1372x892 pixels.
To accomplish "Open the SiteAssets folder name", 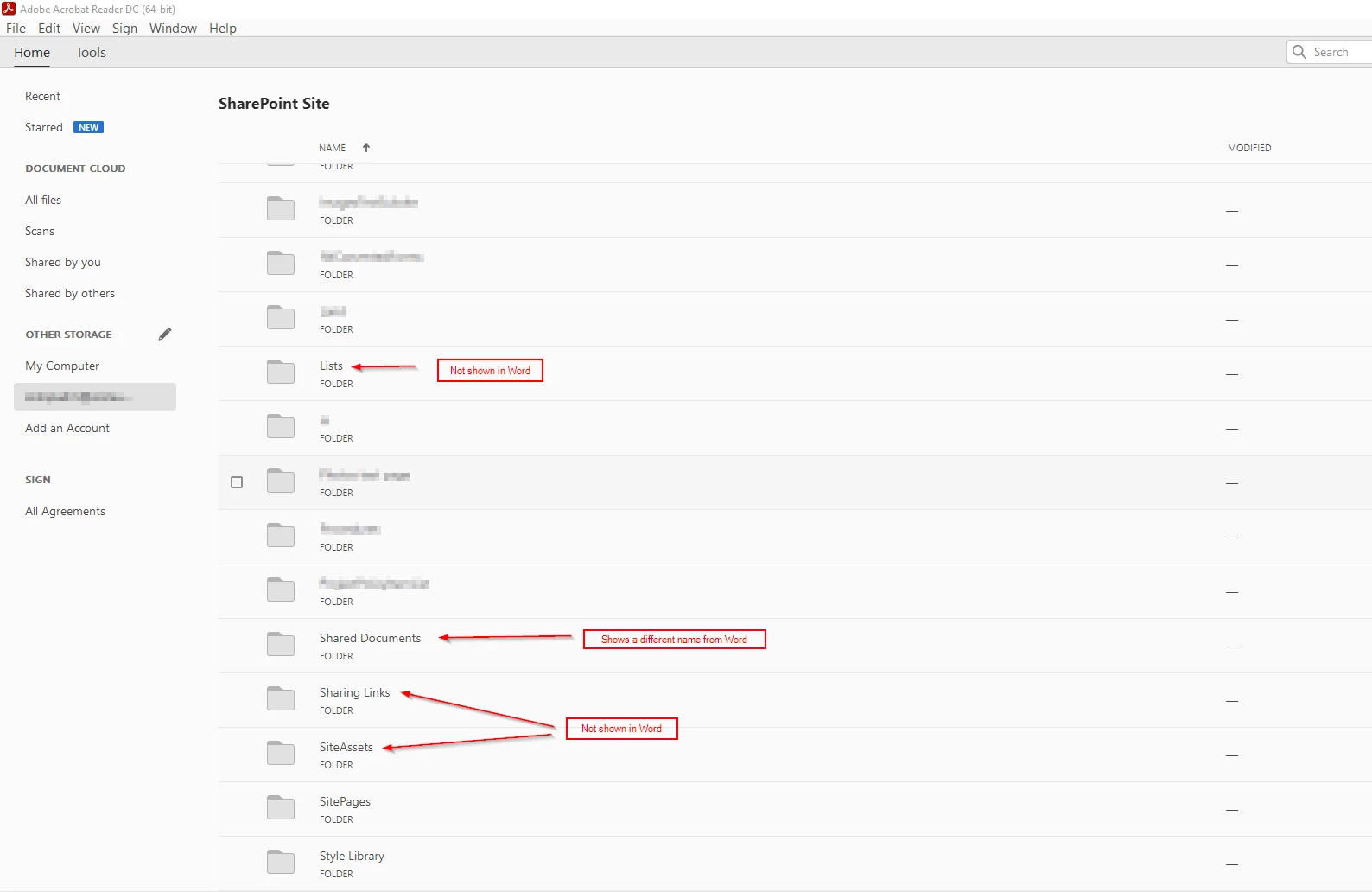I will (x=346, y=747).
